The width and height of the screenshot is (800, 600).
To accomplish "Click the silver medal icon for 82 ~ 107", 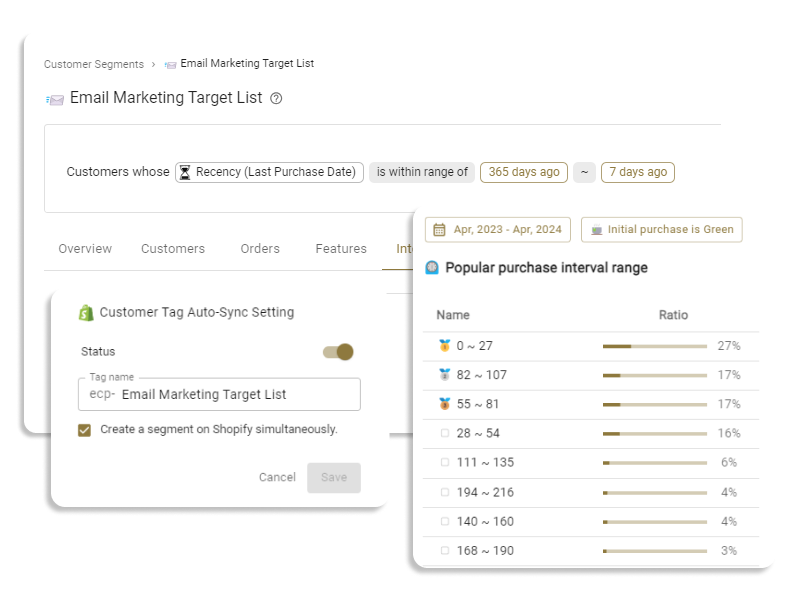I will click(x=445, y=375).
